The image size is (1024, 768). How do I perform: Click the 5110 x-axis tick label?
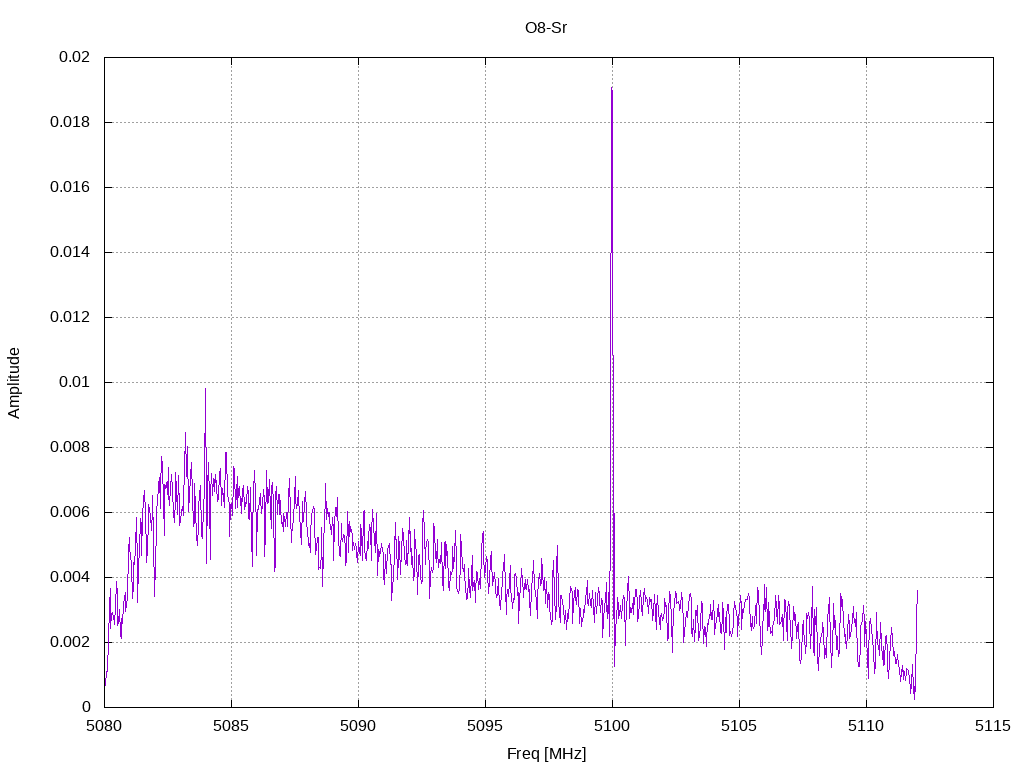point(867,726)
